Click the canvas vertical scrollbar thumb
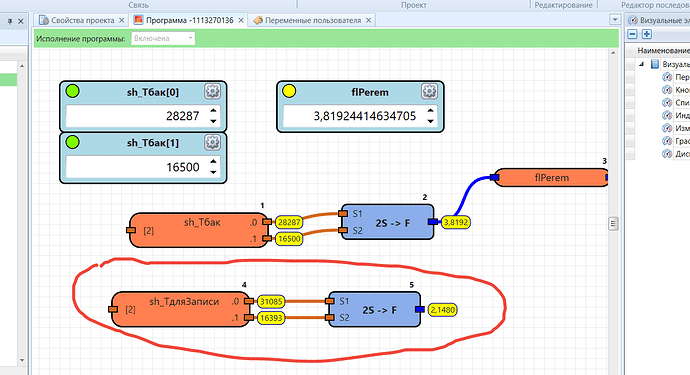 [613, 224]
